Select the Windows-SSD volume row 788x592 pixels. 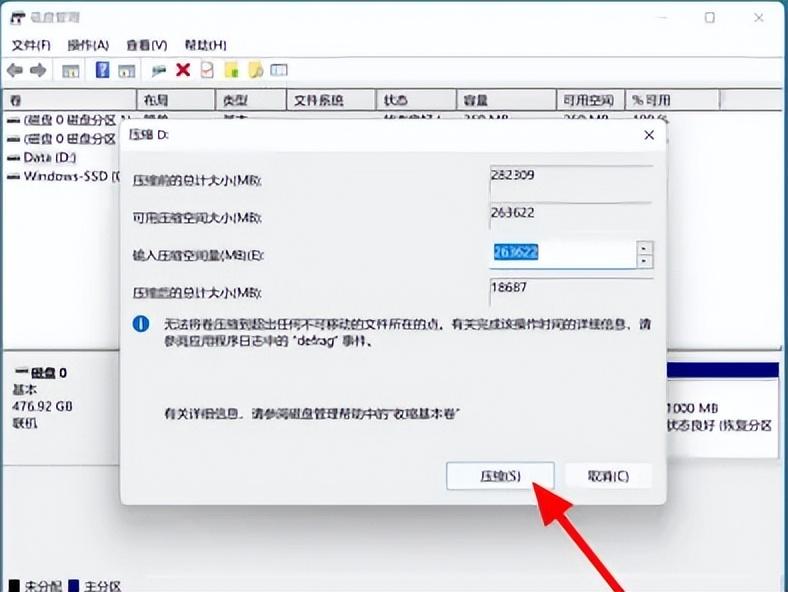62,176
